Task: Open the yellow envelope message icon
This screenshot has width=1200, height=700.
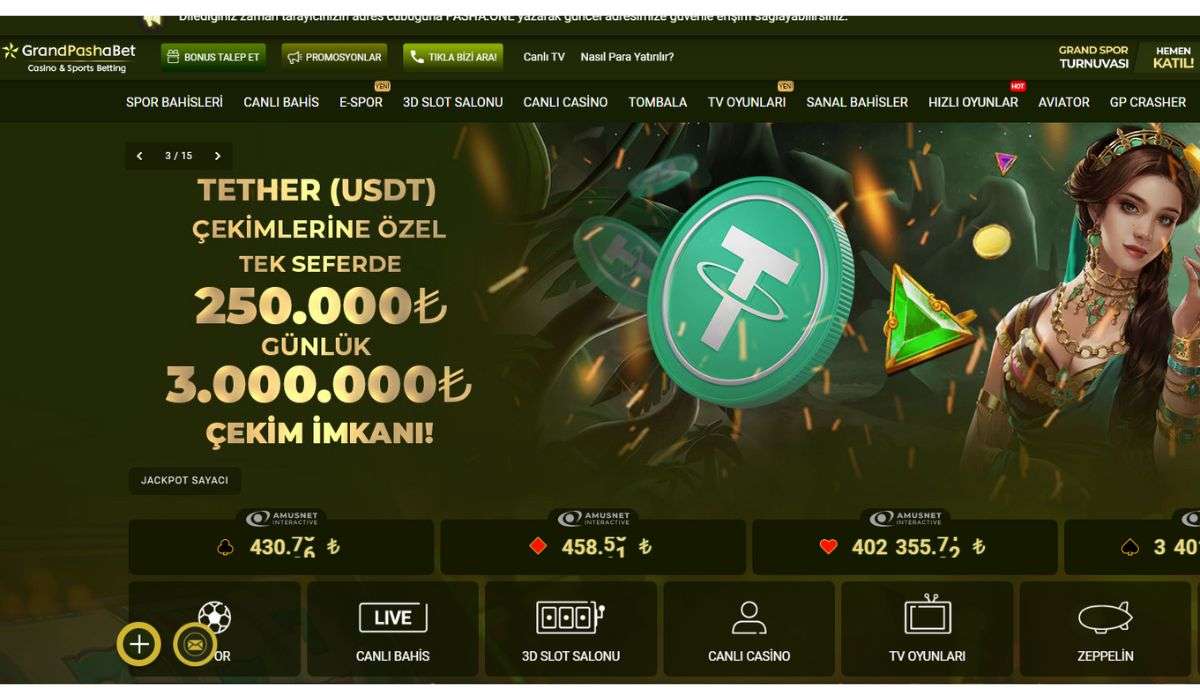Action: click(195, 645)
